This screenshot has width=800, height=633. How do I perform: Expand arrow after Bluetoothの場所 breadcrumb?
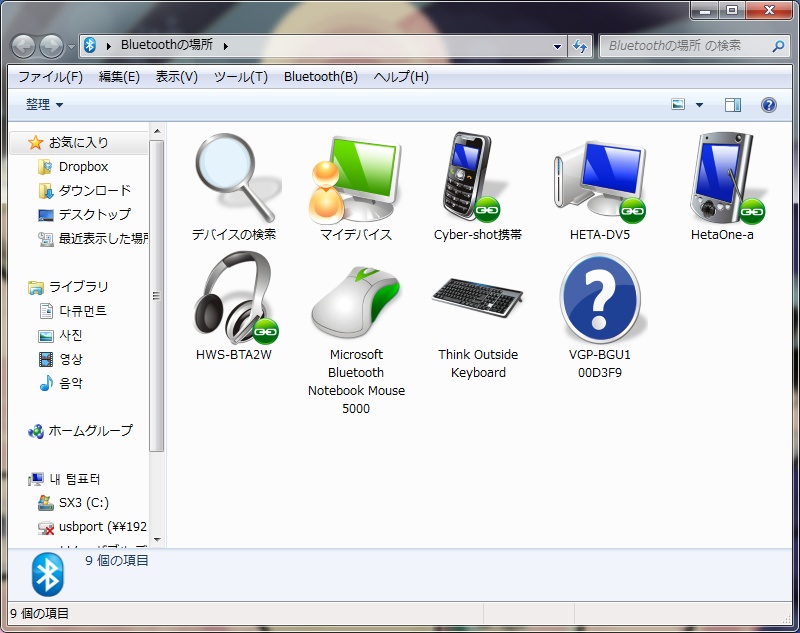[226, 46]
